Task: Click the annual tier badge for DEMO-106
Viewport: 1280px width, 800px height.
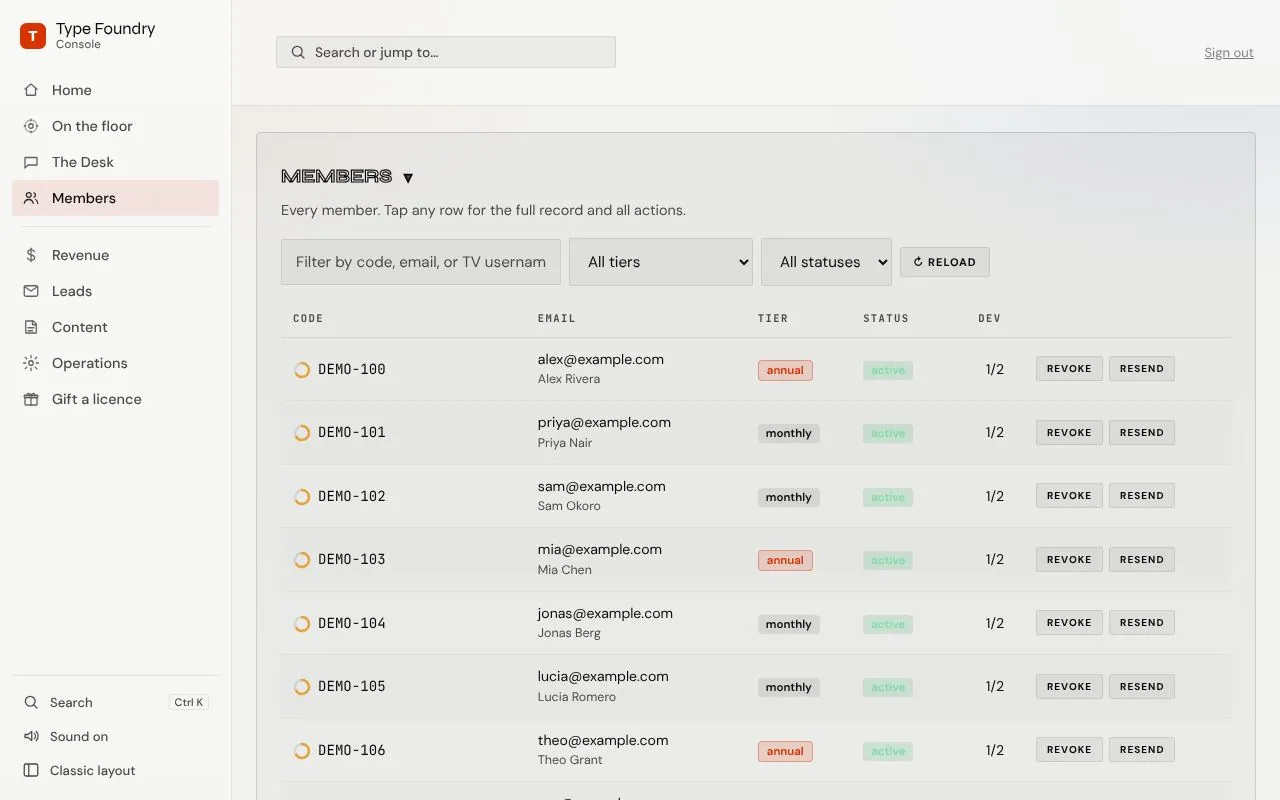Action: (785, 751)
